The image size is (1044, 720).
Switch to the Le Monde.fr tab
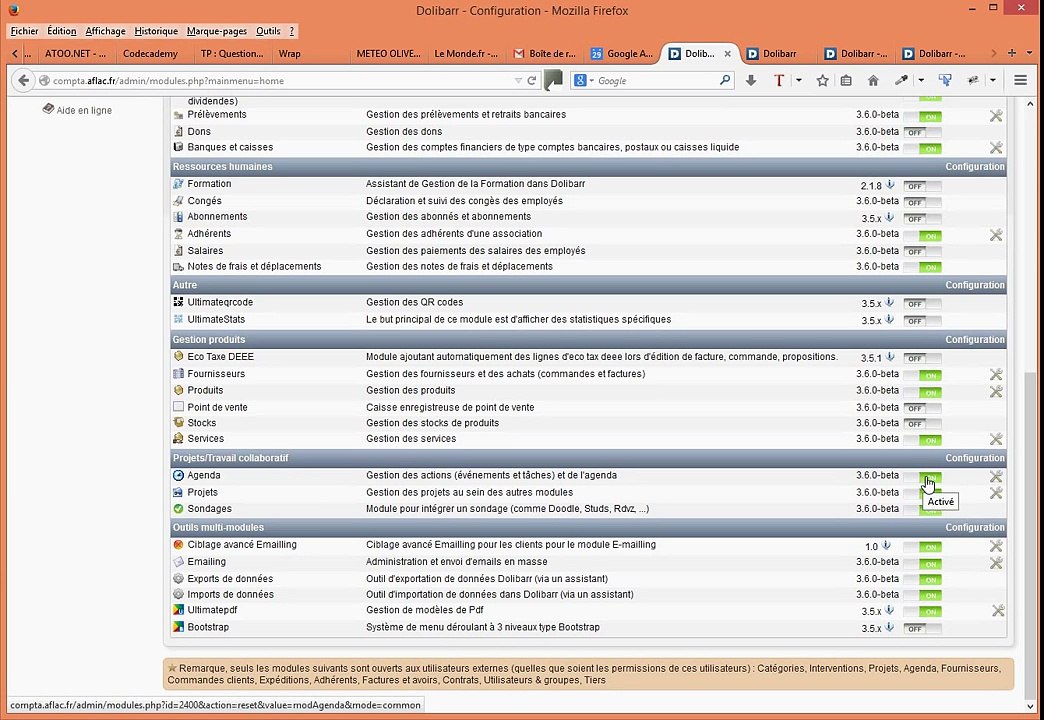[x=466, y=54]
